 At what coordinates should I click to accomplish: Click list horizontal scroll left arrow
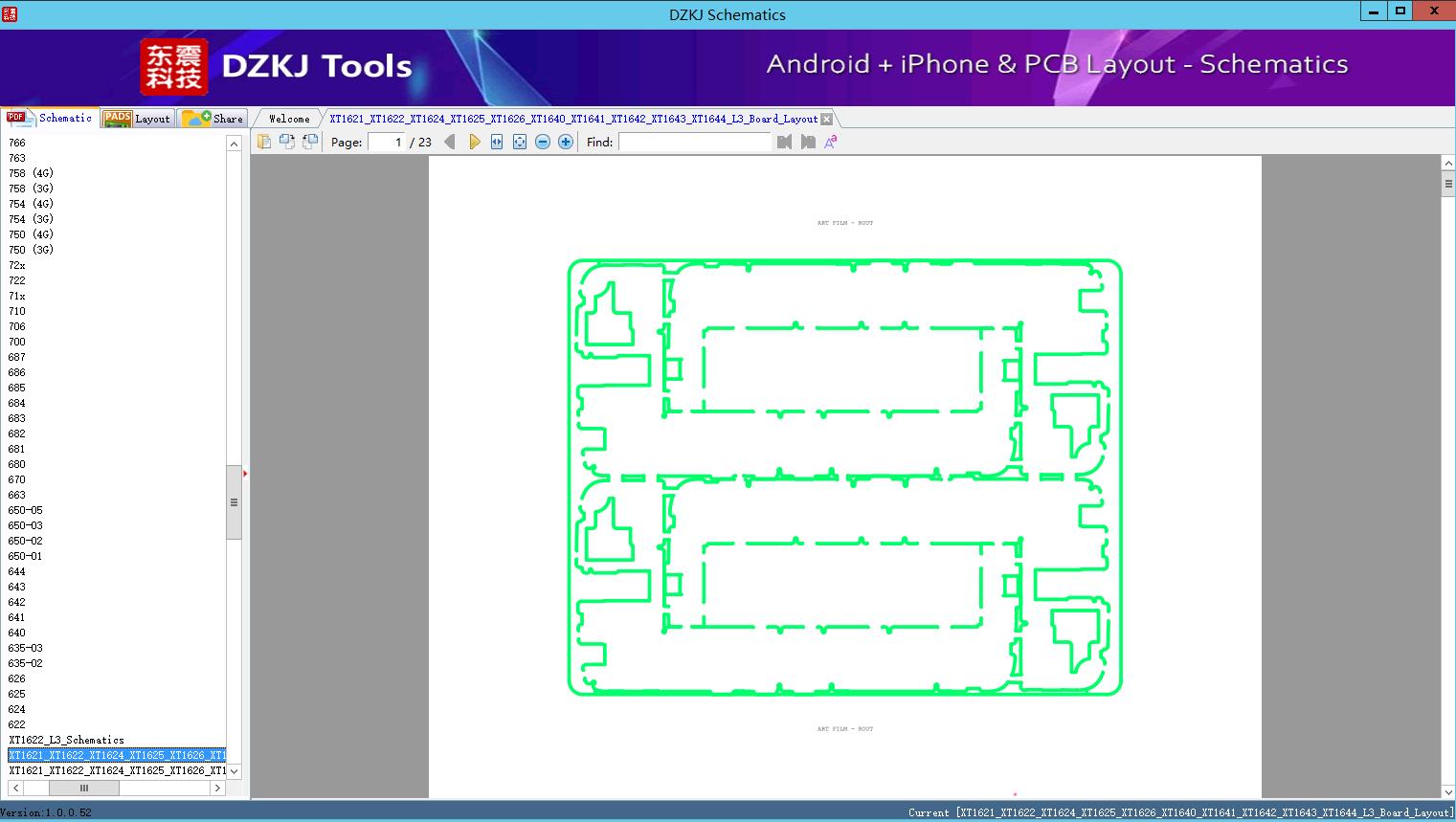coord(15,788)
